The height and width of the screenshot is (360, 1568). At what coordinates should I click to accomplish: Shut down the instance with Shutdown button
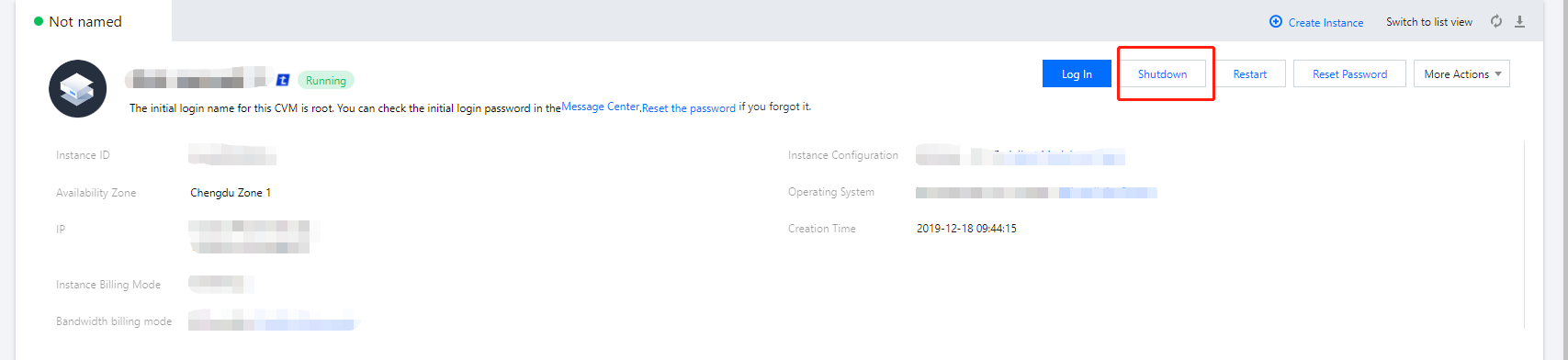(1162, 74)
